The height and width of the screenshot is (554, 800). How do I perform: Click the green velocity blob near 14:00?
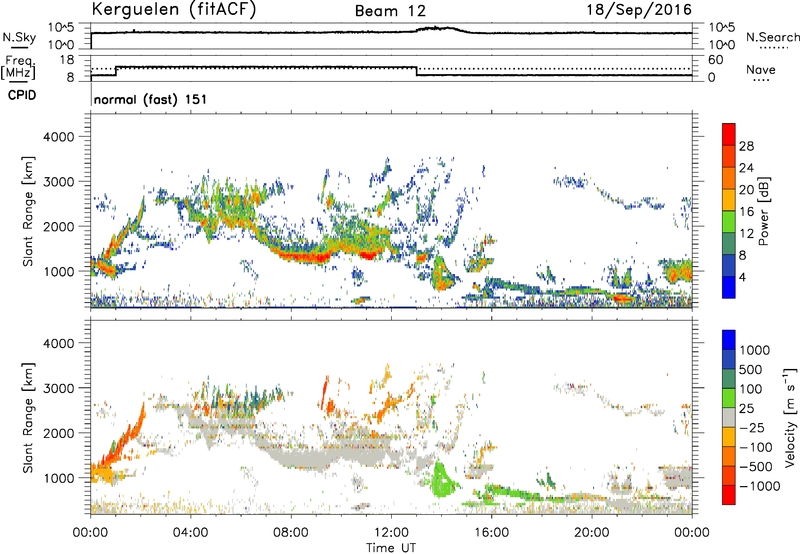coord(441,480)
